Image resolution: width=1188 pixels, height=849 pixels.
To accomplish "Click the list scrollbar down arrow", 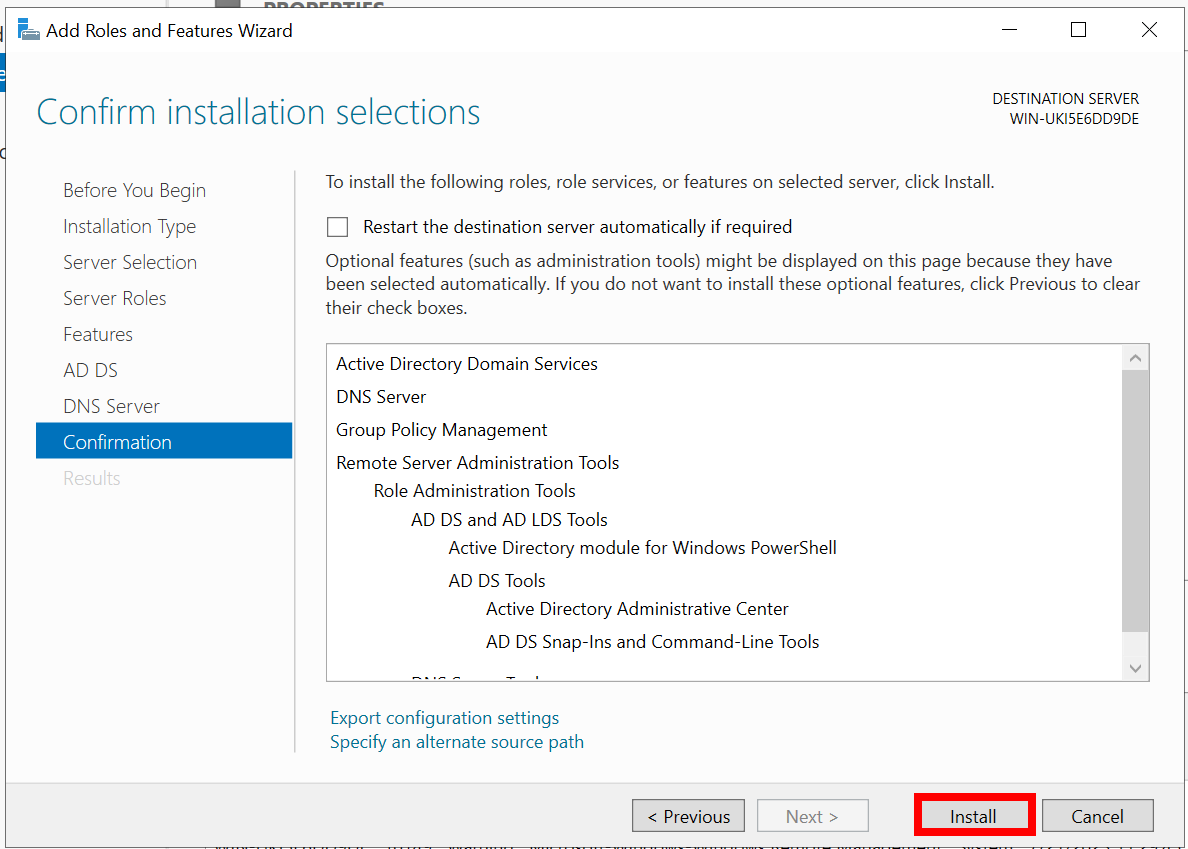I will 1135,668.
